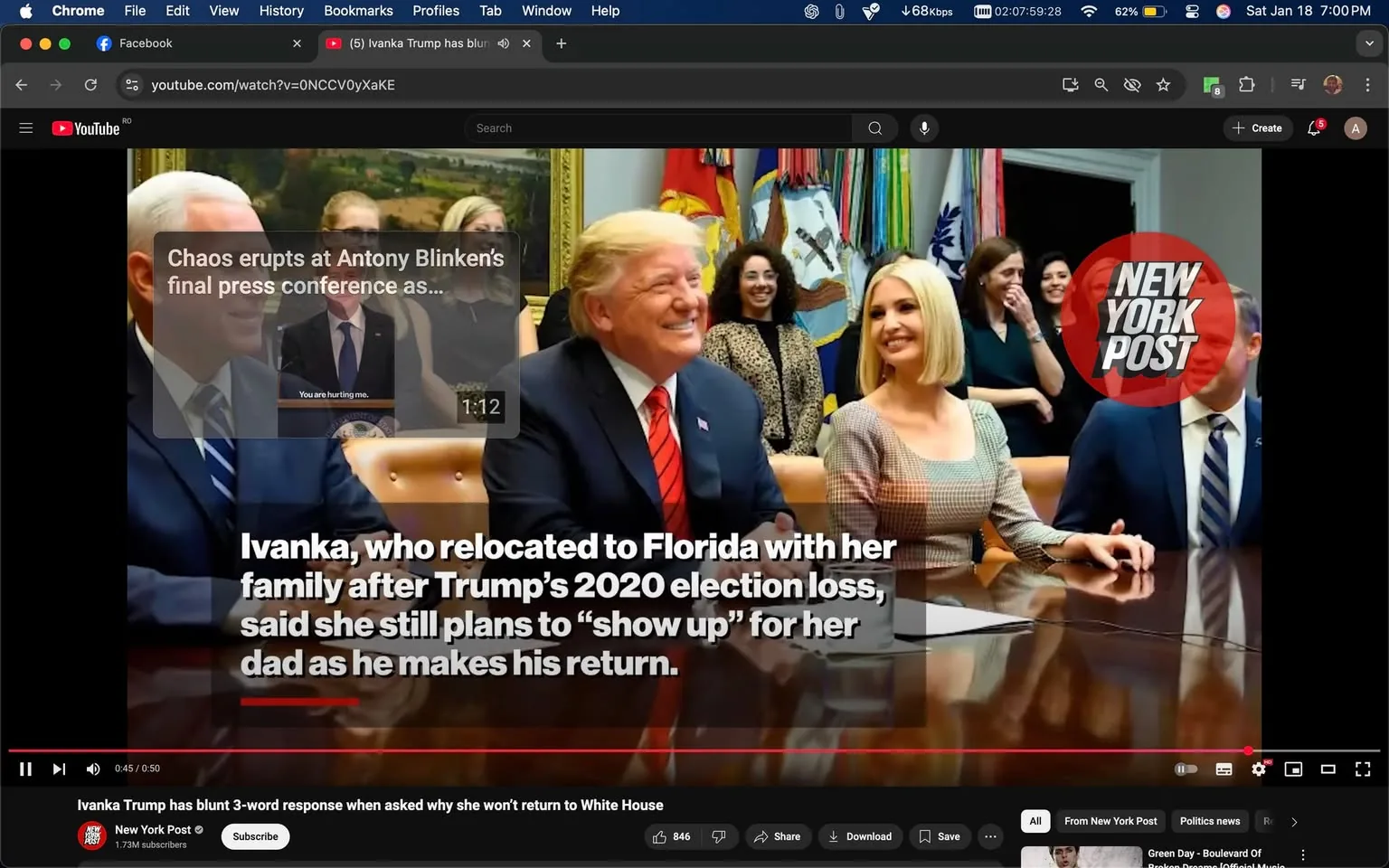Open the YouTube hamburger menu
Viewport: 1389px width, 868px height.
(25, 127)
